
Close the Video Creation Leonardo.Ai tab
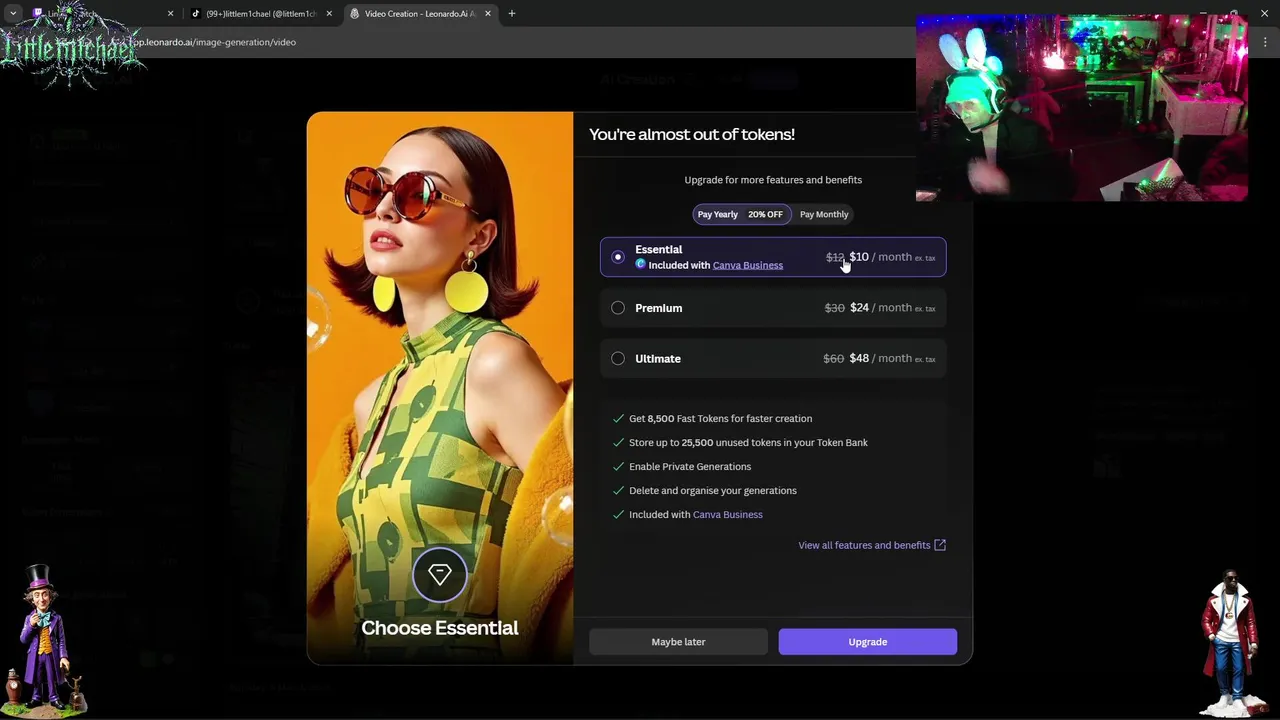(x=487, y=14)
